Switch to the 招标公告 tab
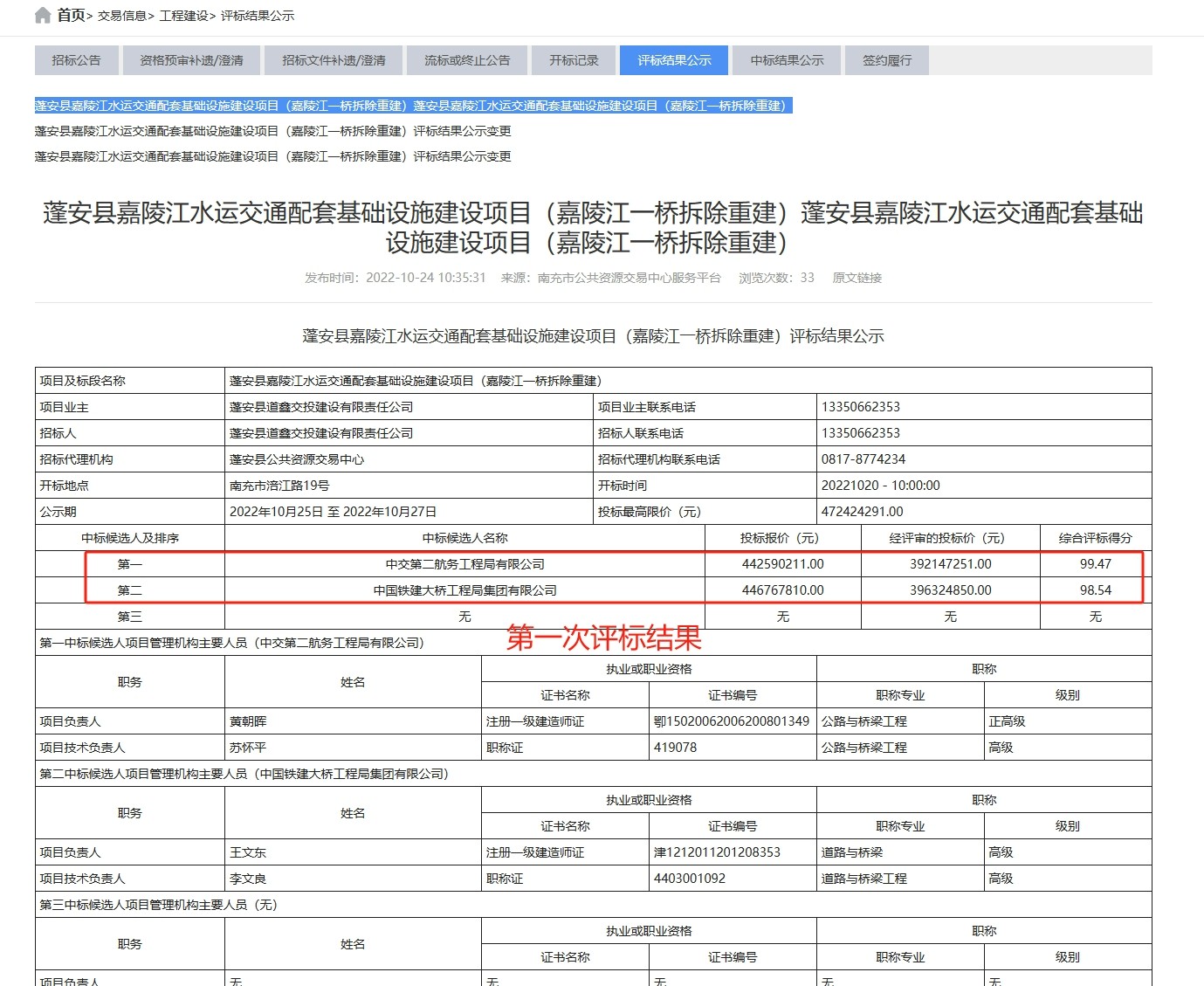Viewport: 1204px width, 986px height. pos(77,60)
